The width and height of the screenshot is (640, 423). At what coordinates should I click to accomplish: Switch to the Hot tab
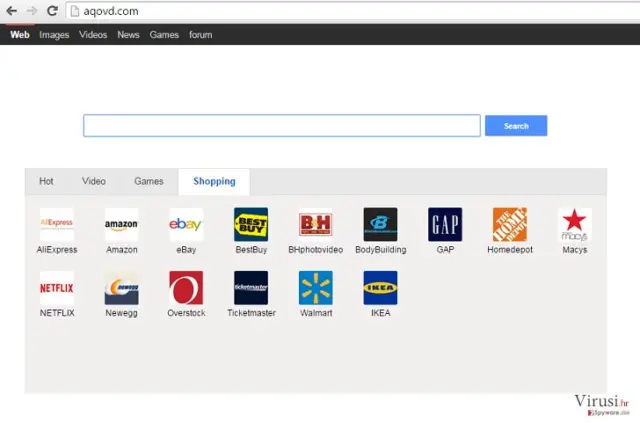[46, 181]
